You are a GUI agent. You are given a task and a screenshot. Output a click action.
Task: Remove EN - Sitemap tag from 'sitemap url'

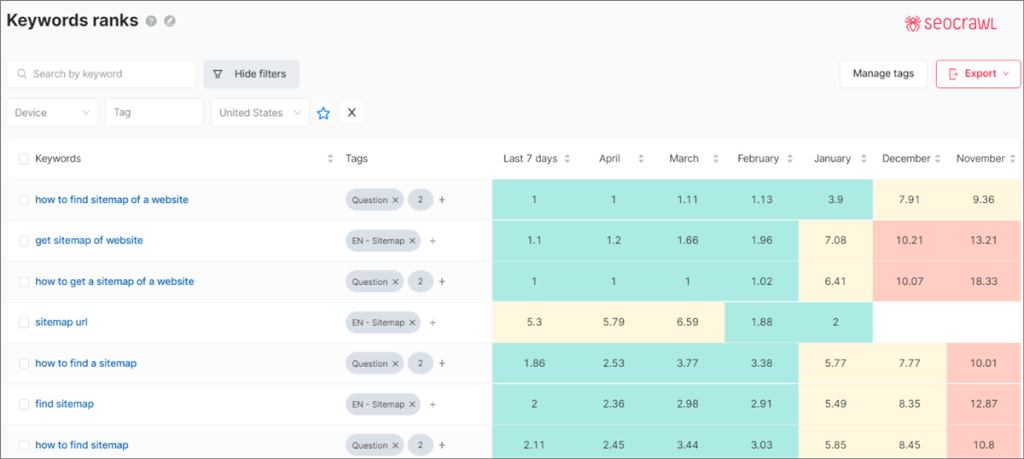point(412,323)
